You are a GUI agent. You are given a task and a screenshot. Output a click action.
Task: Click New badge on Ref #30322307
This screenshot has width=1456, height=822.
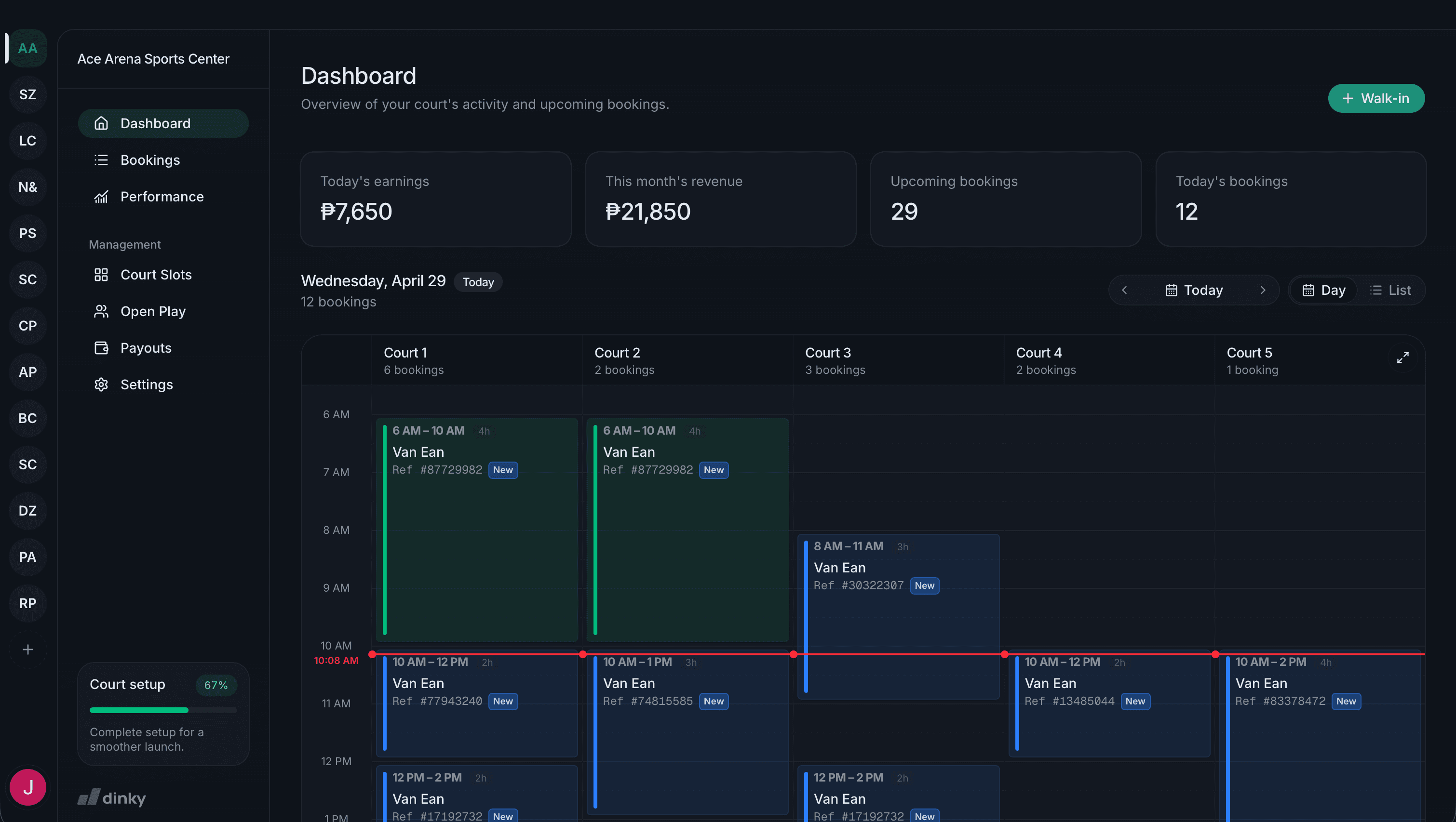click(x=924, y=586)
